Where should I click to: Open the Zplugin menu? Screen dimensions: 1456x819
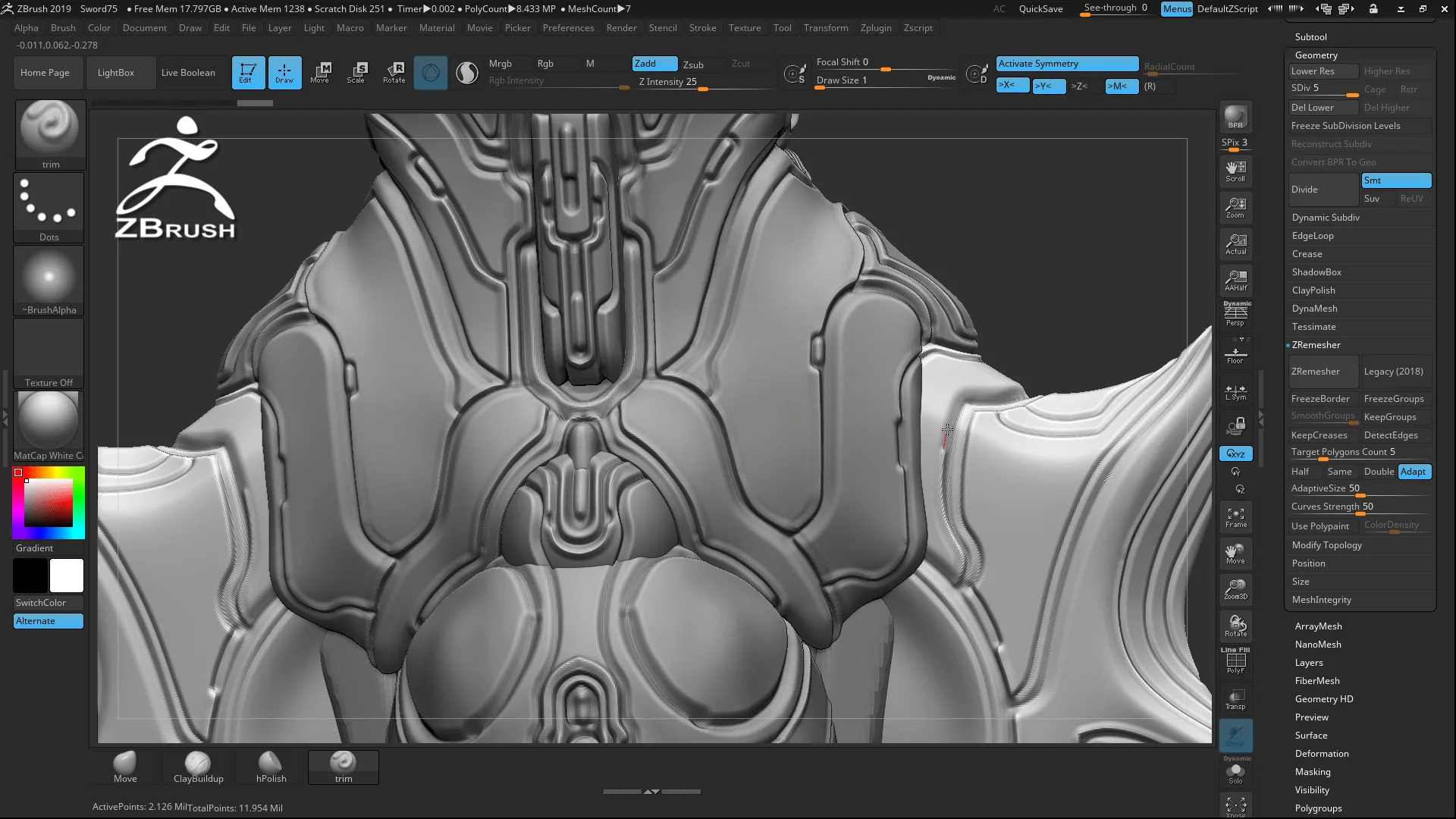pos(876,28)
